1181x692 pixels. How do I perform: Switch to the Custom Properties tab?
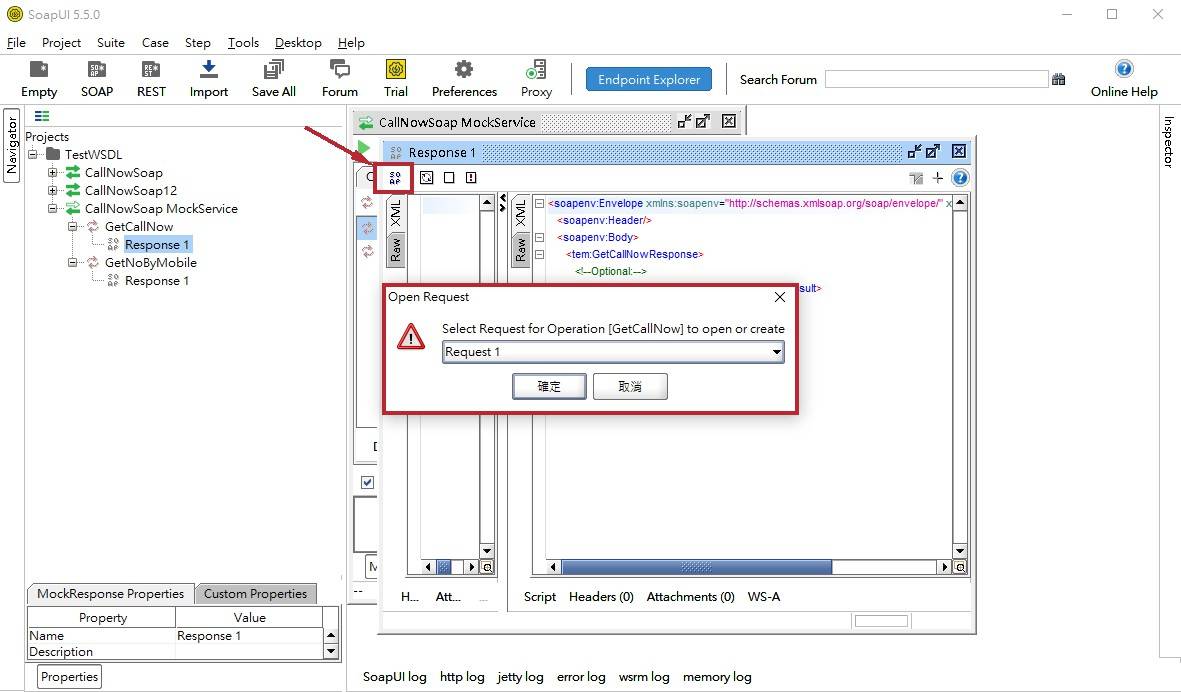tap(255, 593)
